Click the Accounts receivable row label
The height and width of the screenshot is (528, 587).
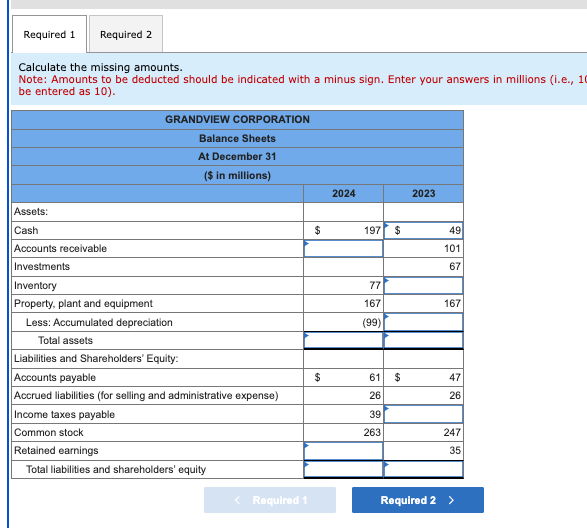pyautogui.click(x=60, y=249)
